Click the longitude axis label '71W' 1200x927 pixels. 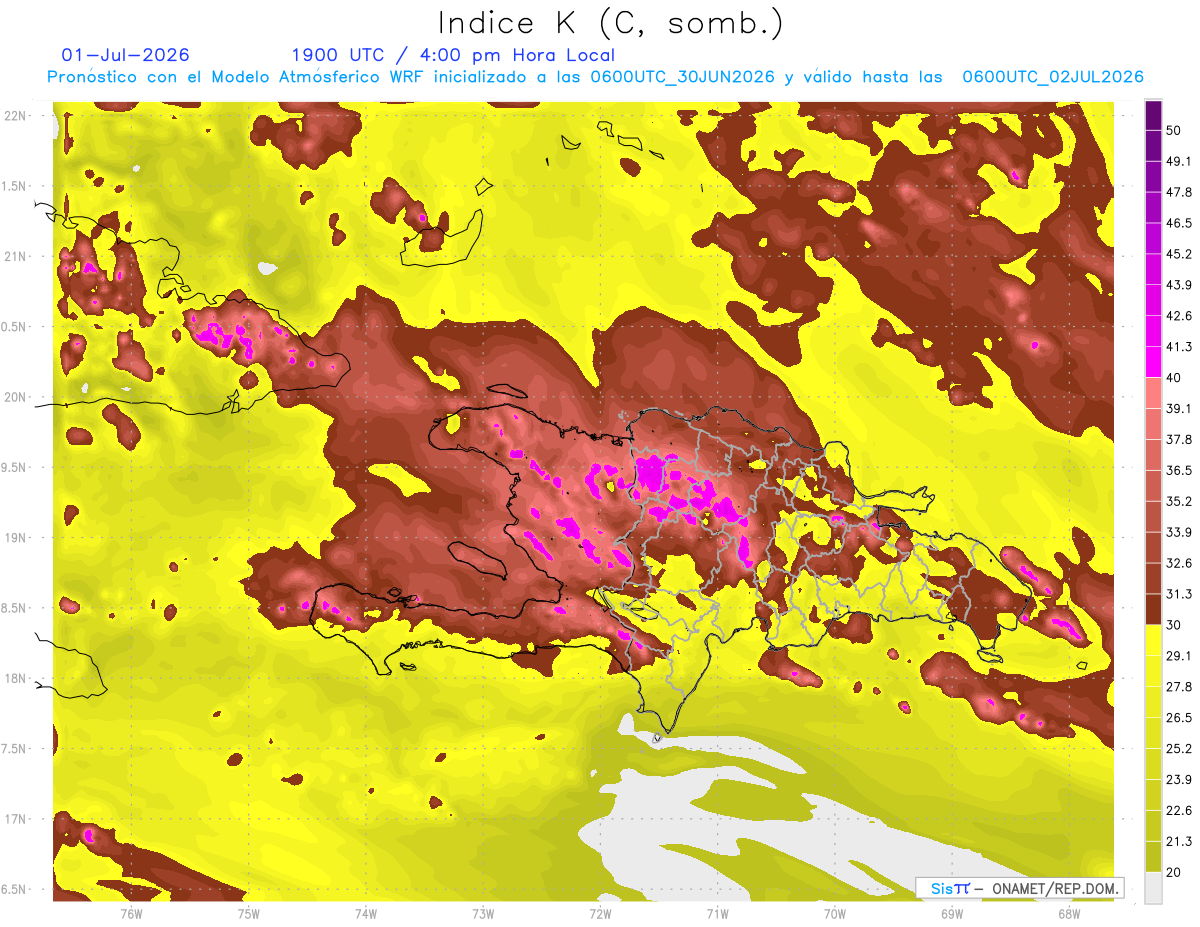click(x=717, y=913)
